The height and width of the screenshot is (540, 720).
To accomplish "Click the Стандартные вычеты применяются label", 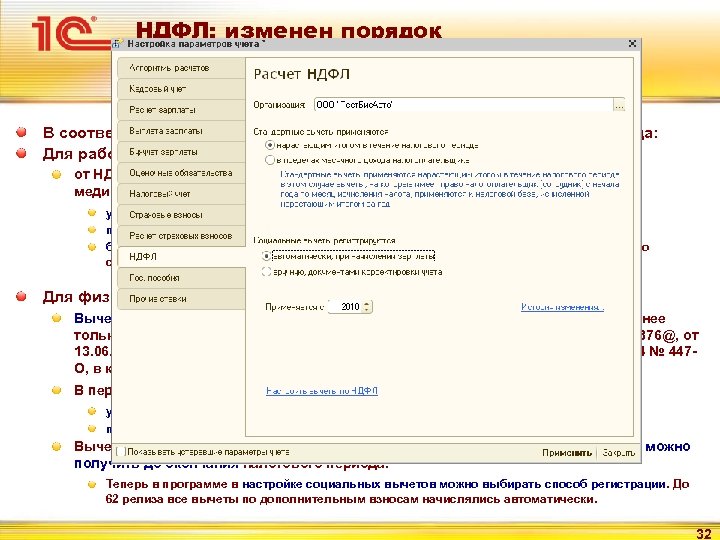I will click(321, 132).
